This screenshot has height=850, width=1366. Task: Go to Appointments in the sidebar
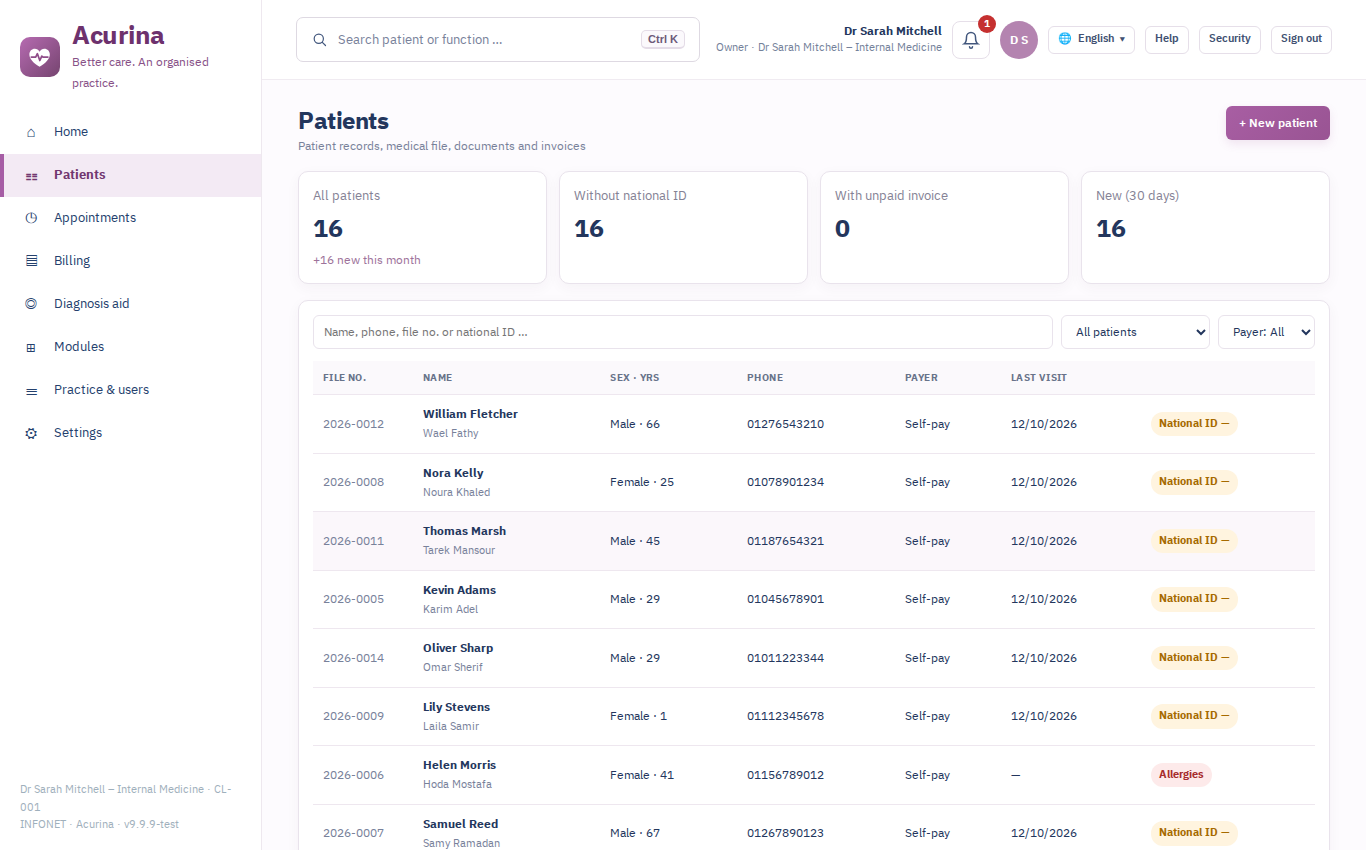(131, 218)
